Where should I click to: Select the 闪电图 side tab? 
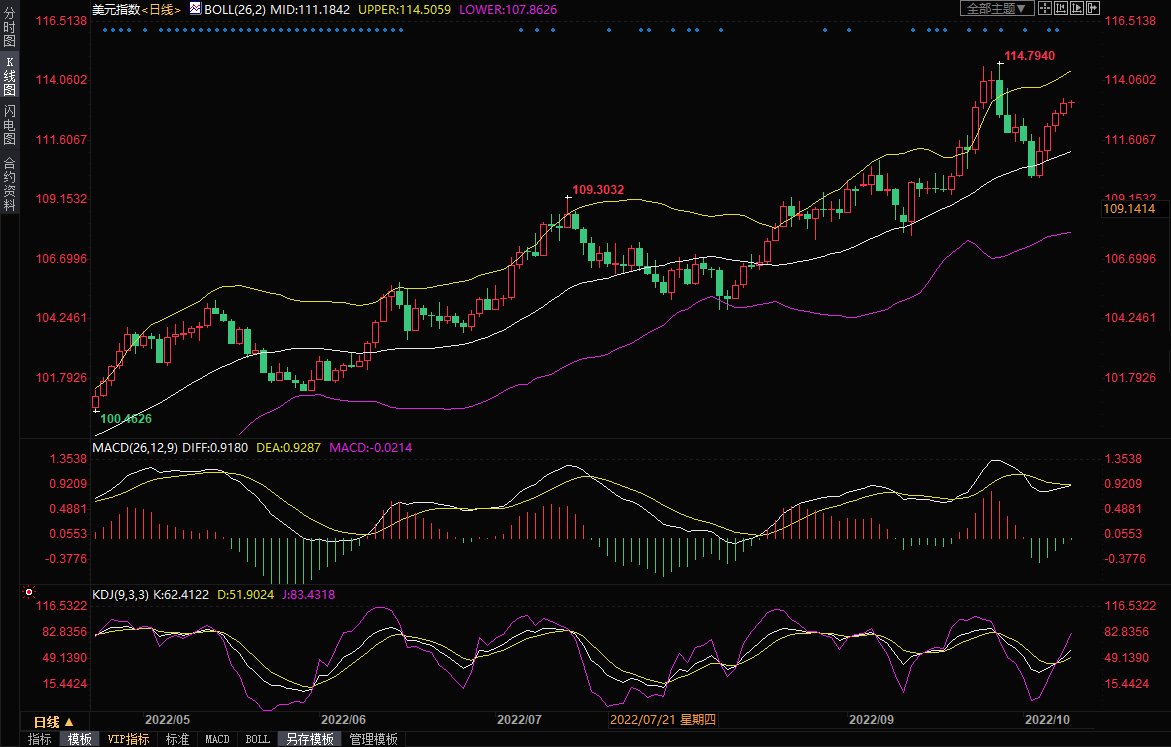click(x=9, y=124)
